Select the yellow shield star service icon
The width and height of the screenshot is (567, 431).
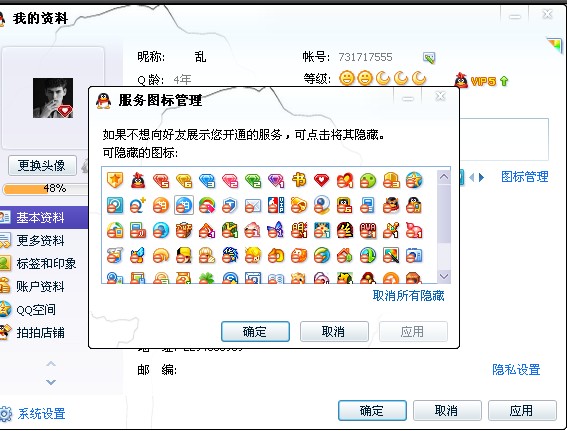pyautogui.click(x=115, y=180)
